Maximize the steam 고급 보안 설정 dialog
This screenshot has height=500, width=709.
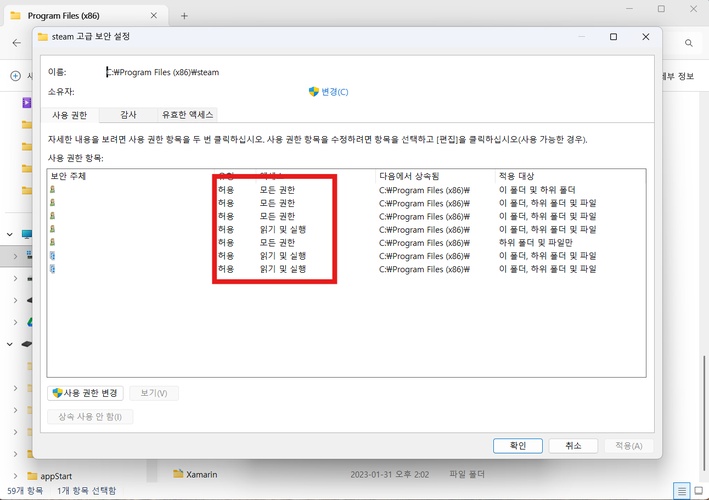[x=613, y=37]
